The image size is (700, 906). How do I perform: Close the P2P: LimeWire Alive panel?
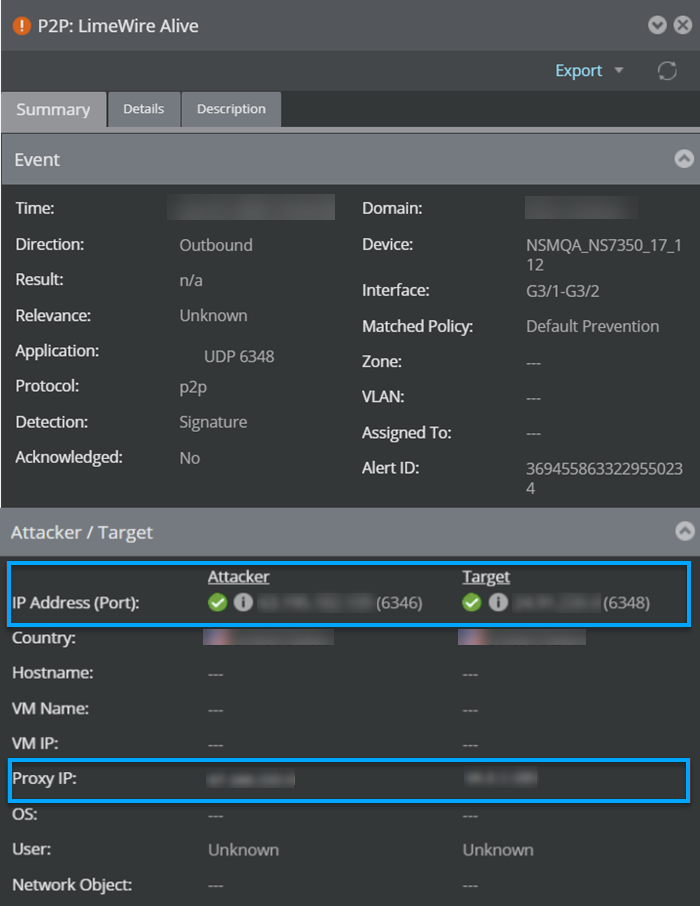tap(683, 25)
